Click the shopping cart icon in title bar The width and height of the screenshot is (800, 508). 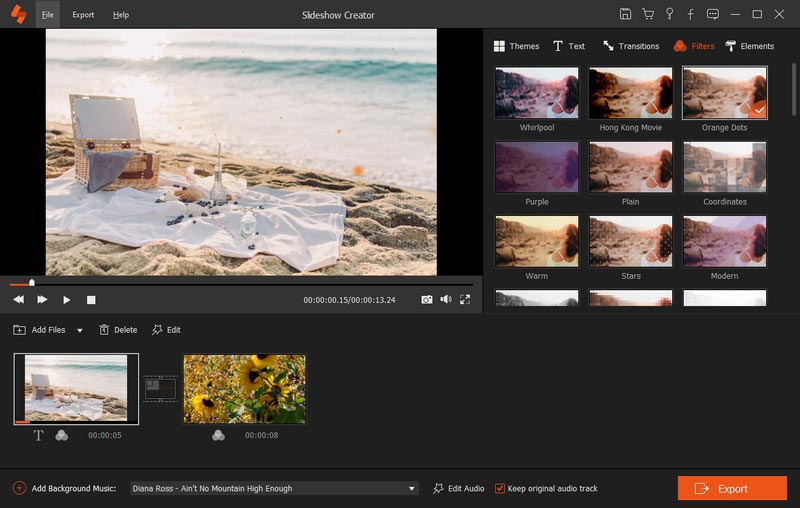tap(647, 14)
